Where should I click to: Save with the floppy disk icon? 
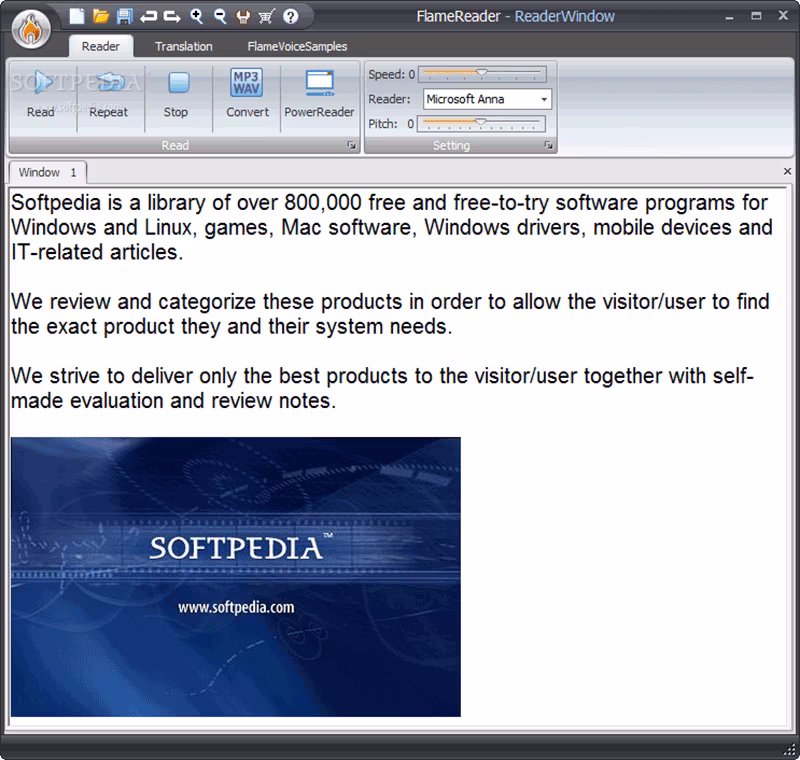[124, 16]
